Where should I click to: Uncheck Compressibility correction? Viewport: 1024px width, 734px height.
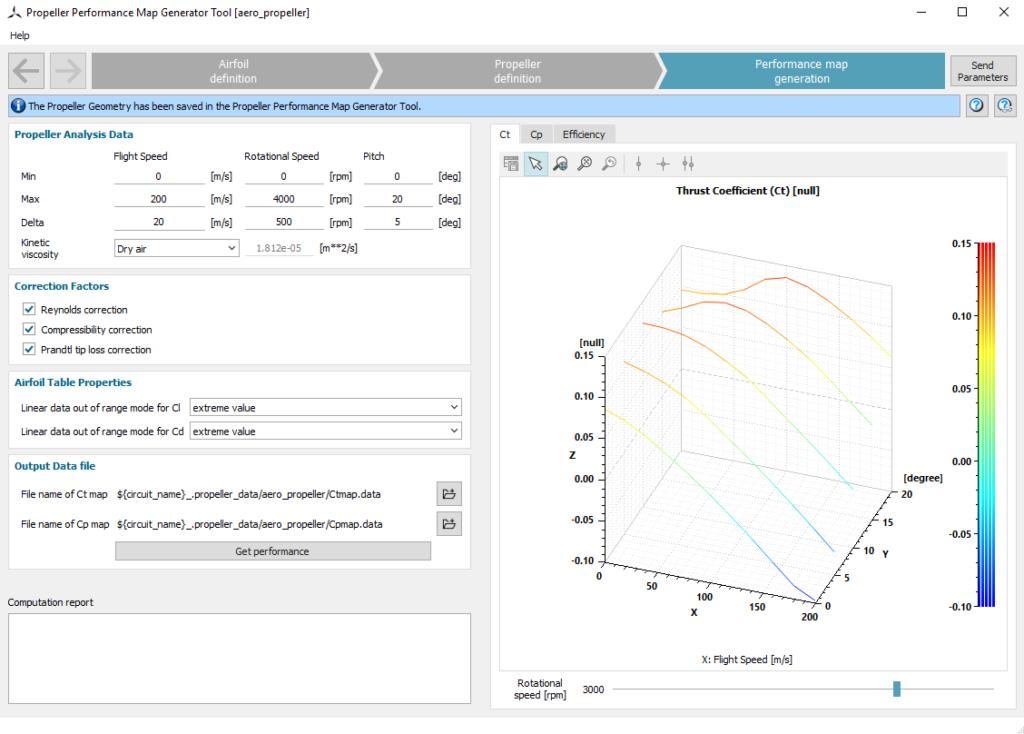29,329
